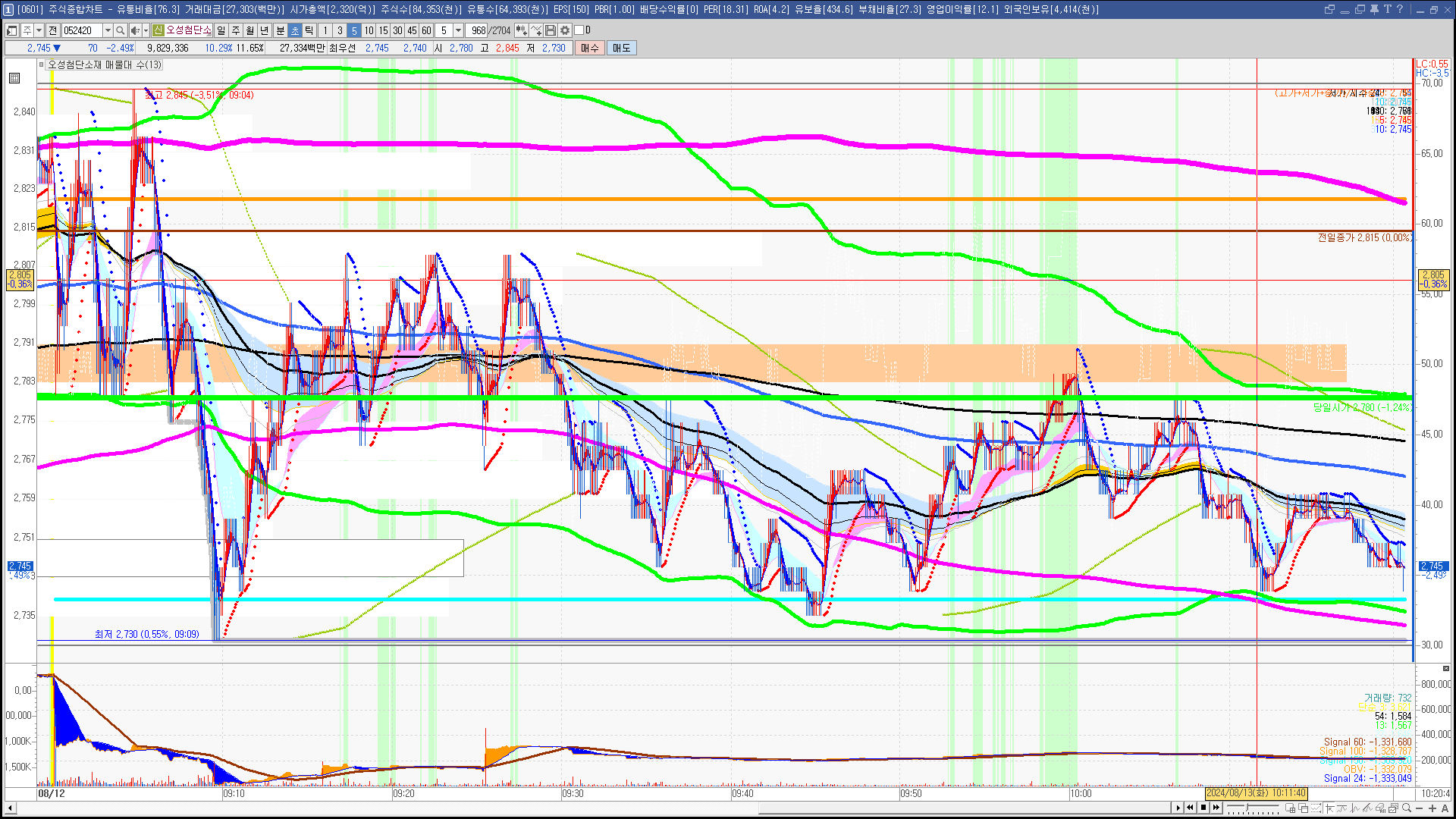Select the 일 (daily) period toggle

tap(221, 30)
